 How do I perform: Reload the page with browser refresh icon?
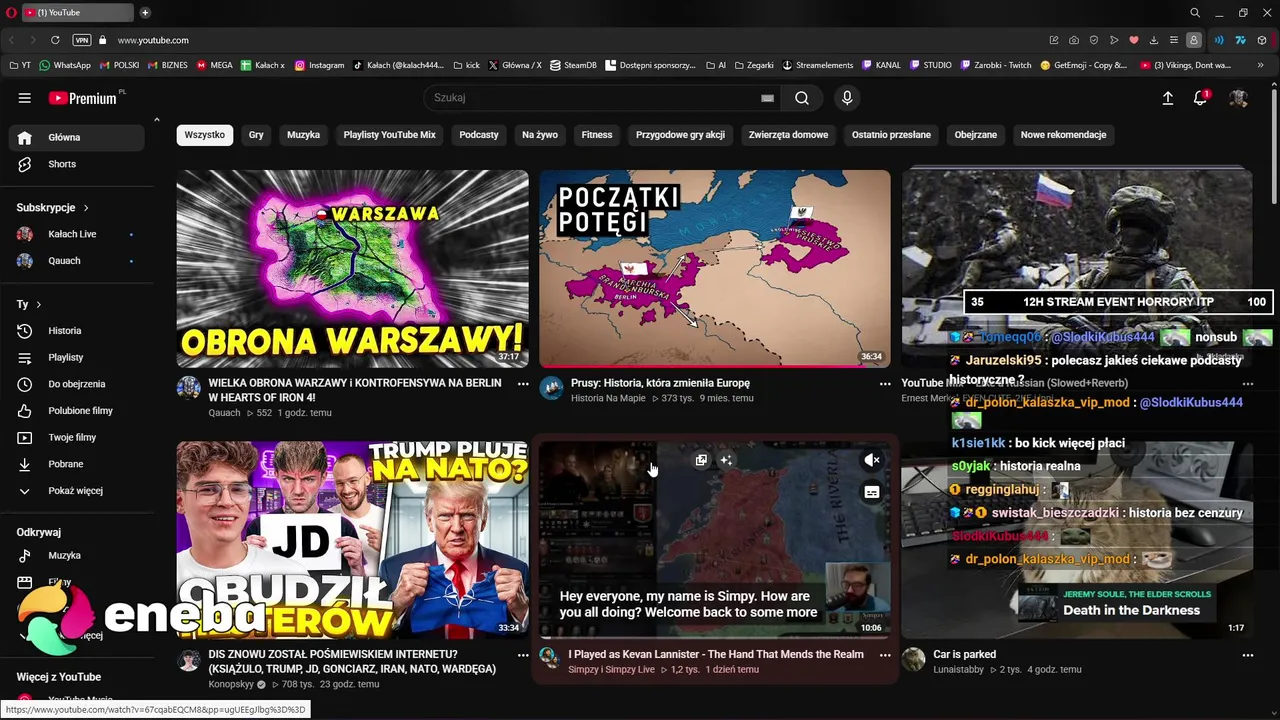click(55, 40)
